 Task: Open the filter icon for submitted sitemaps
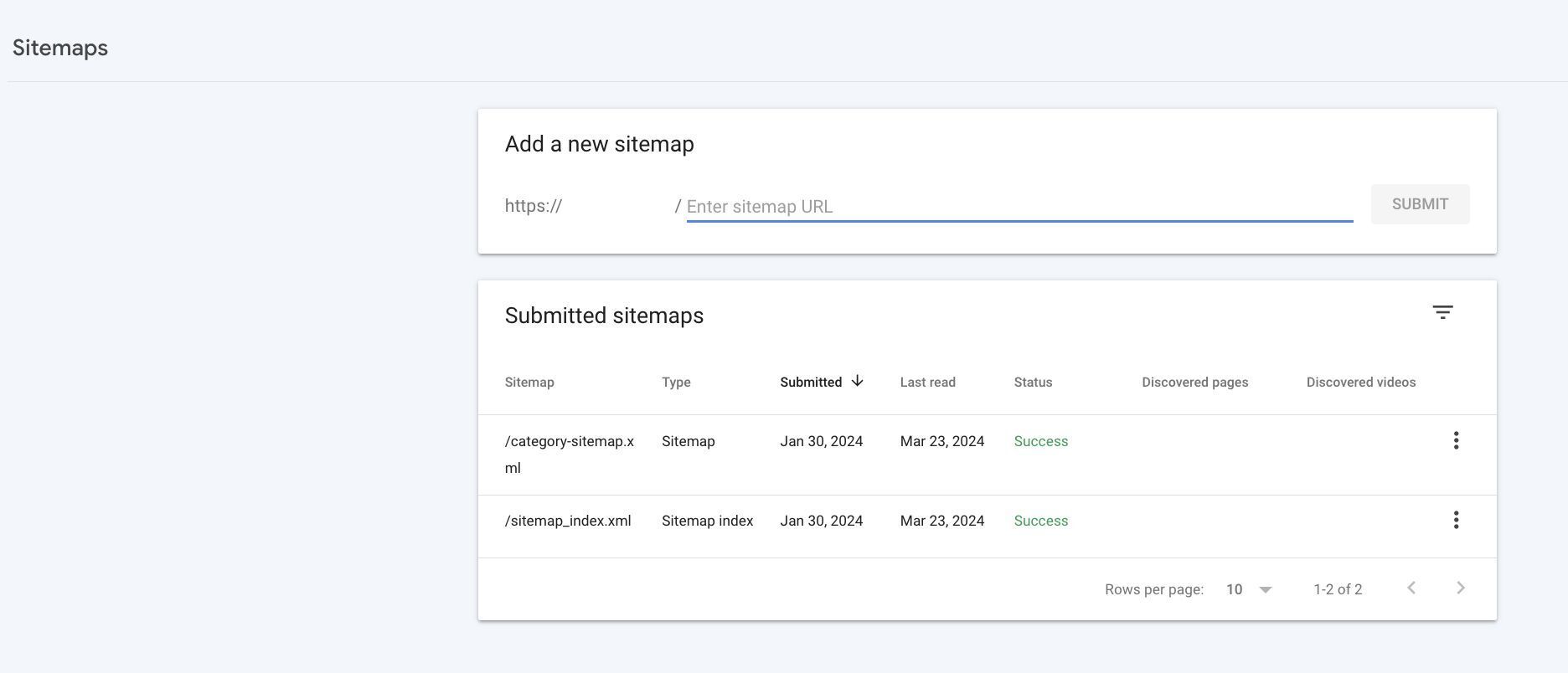tap(1442, 313)
